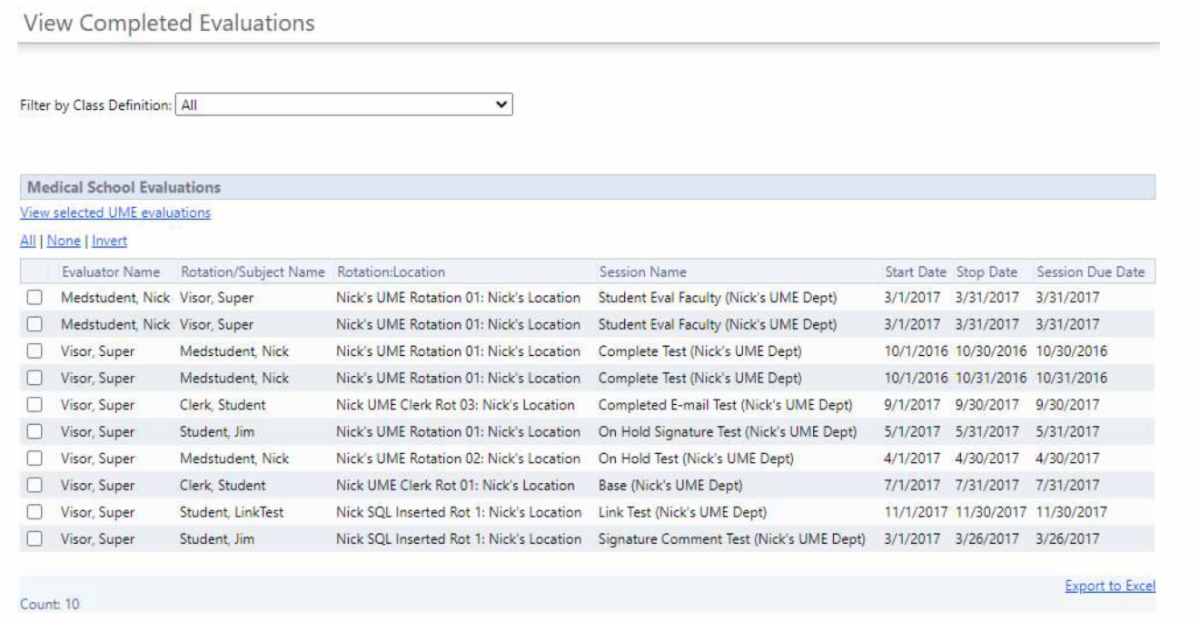1200x622 pixels.
Task: Click the Session Due Date column header
Action: point(1090,272)
